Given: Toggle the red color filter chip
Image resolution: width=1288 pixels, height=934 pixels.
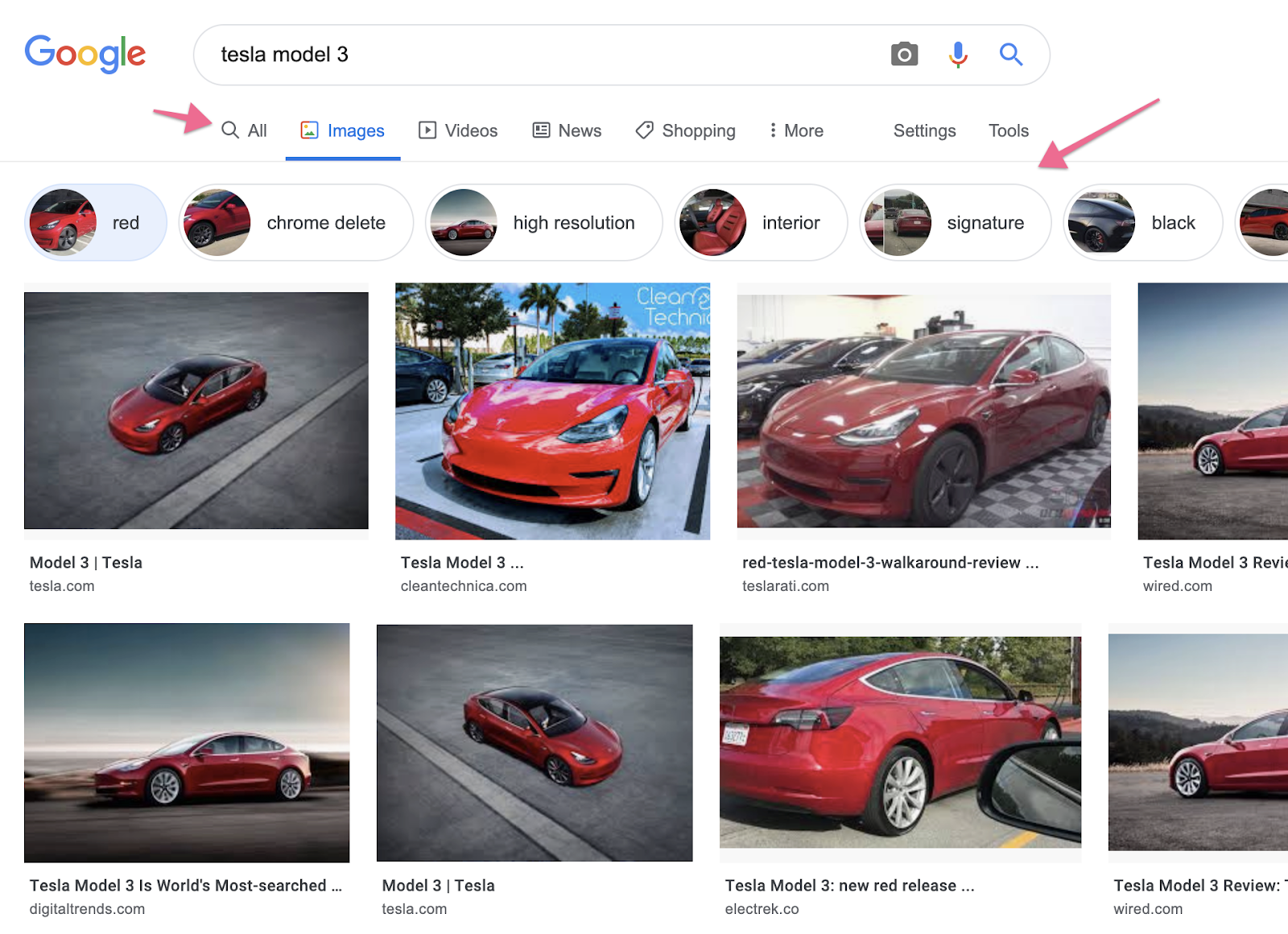Looking at the screenshot, I should coord(96,223).
